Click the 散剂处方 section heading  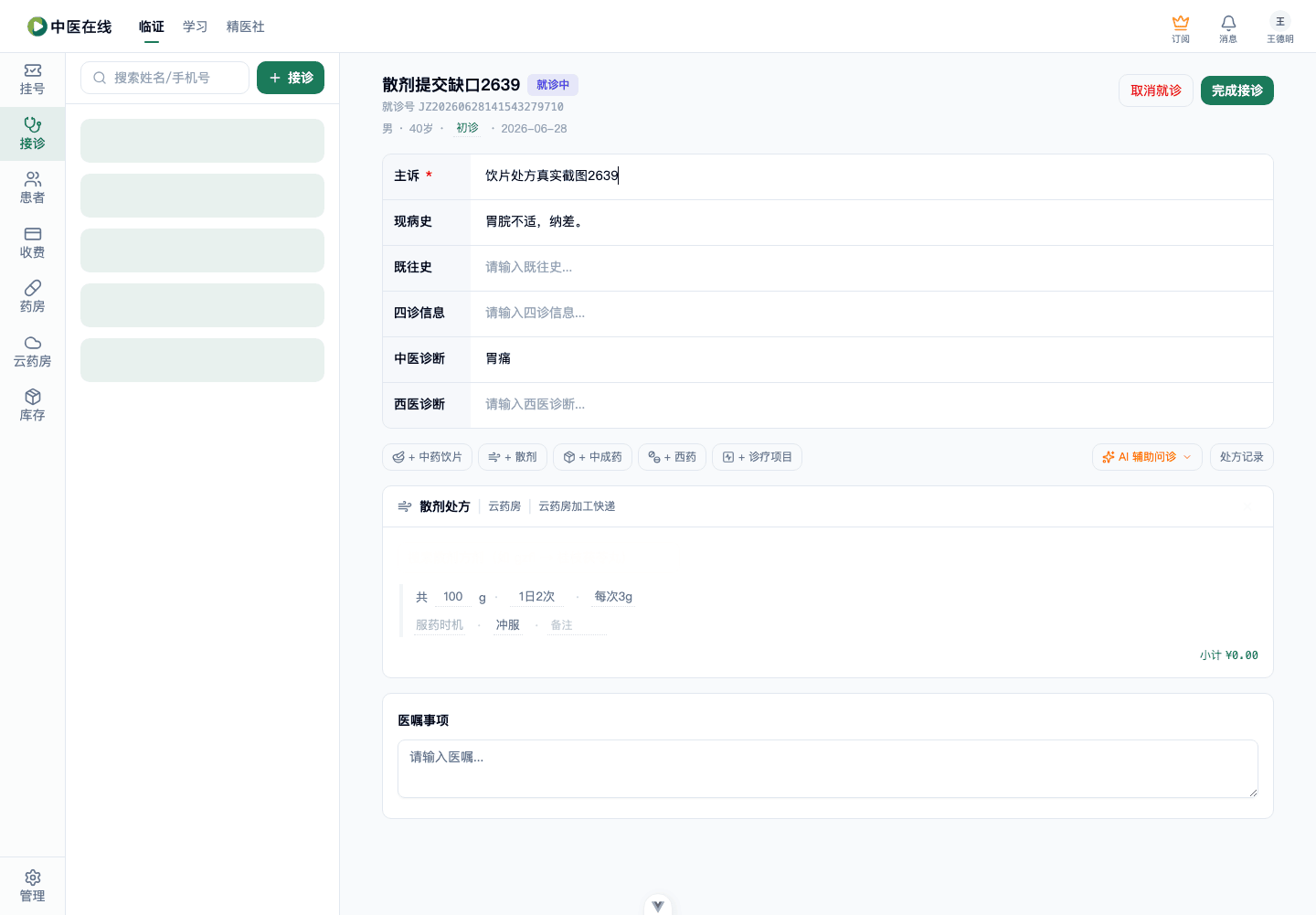[x=444, y=506]
